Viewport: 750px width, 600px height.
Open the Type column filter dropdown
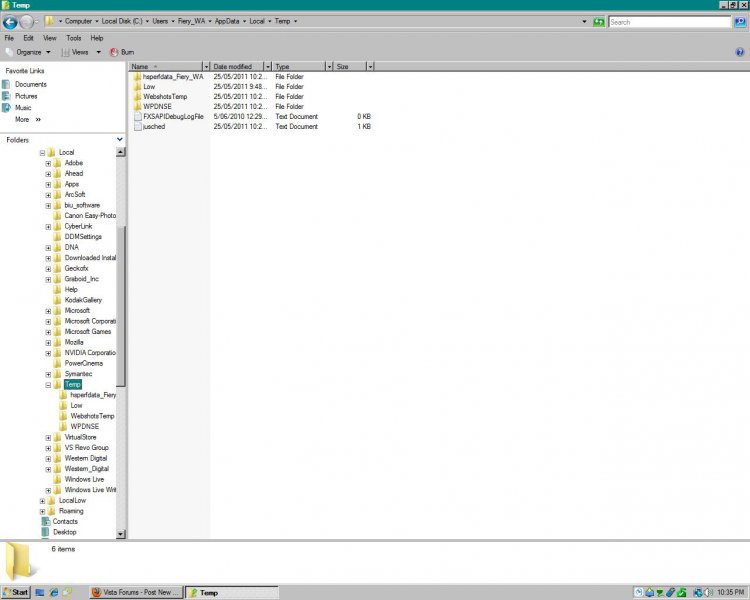pos(329,67)
